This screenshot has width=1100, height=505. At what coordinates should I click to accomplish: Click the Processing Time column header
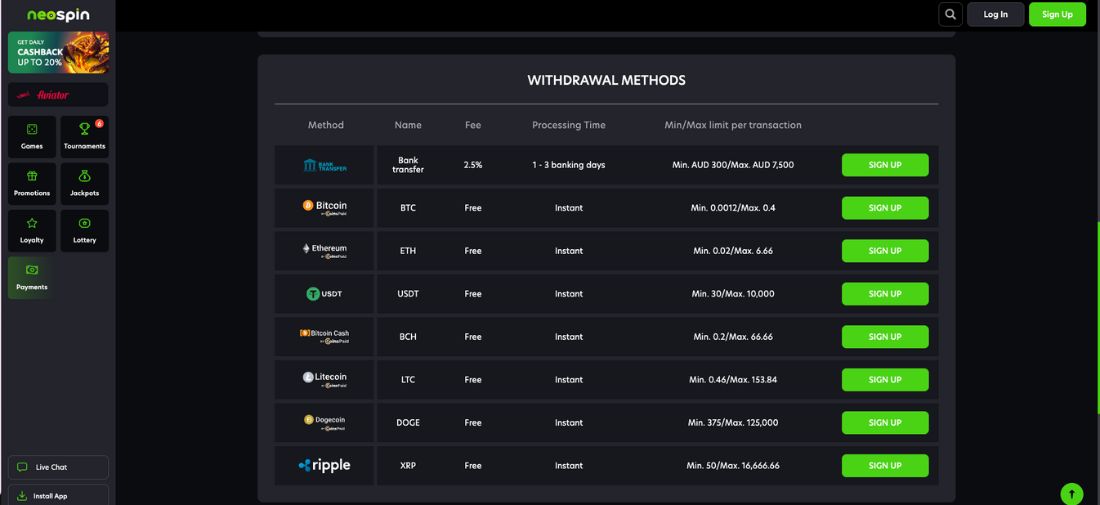coord(568,125)
